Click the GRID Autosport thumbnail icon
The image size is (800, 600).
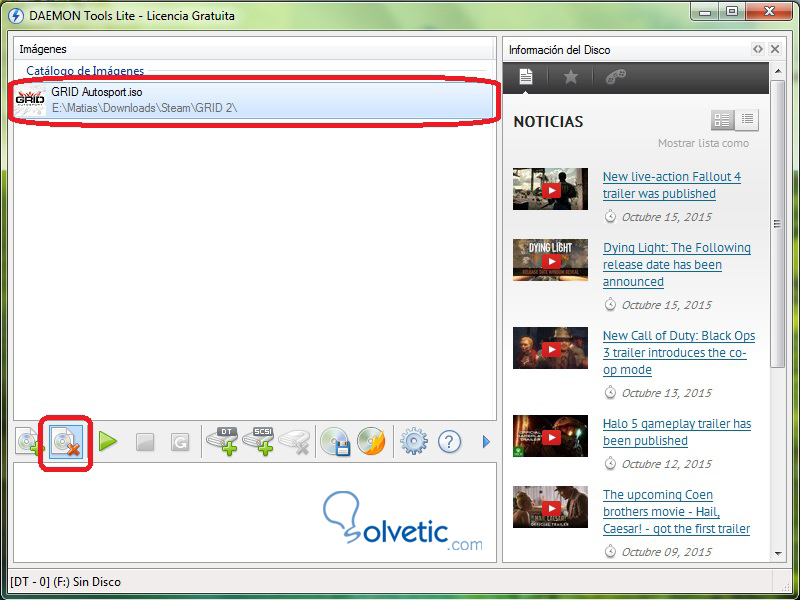[30, 101]
